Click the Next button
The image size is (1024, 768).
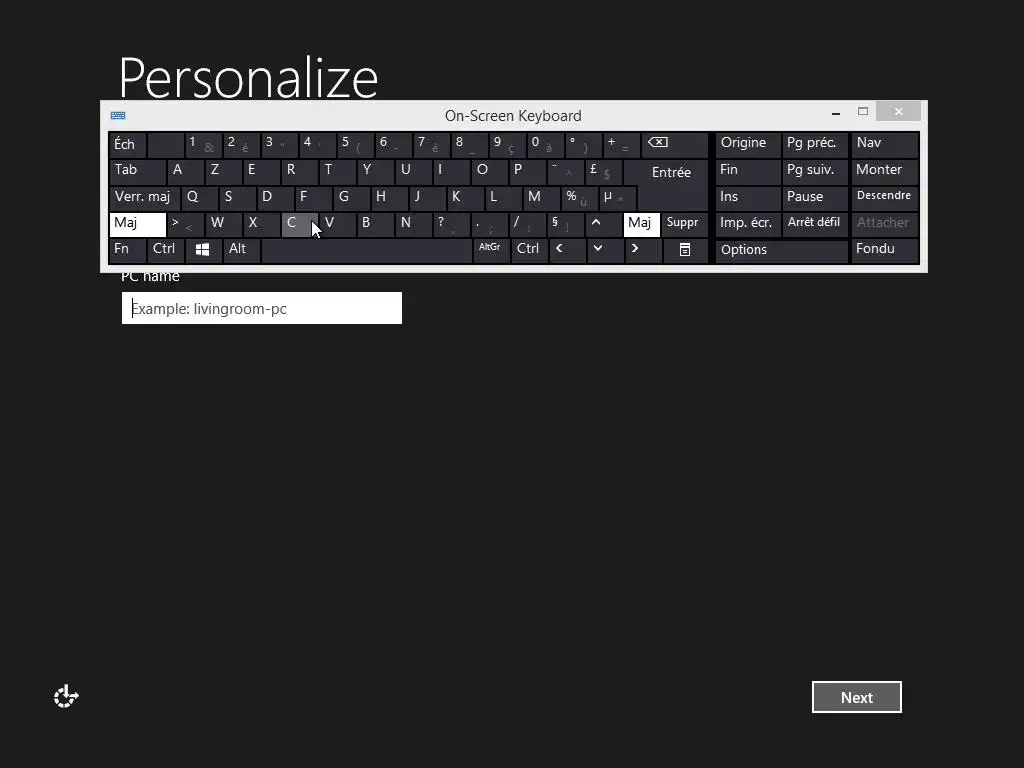click(857, 697)
